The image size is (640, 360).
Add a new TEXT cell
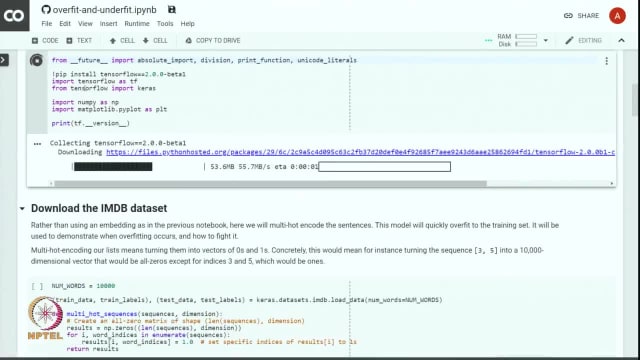[79, 40]
